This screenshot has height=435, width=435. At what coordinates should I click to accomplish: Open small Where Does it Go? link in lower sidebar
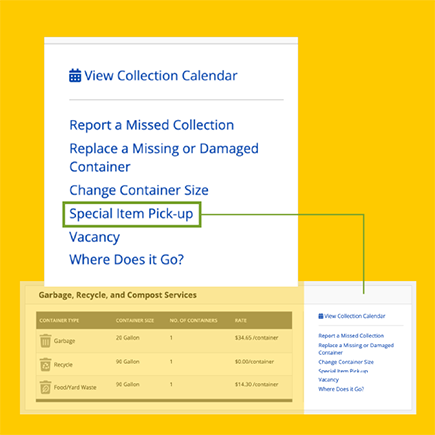pyautogui.click(x=341, y=389)
